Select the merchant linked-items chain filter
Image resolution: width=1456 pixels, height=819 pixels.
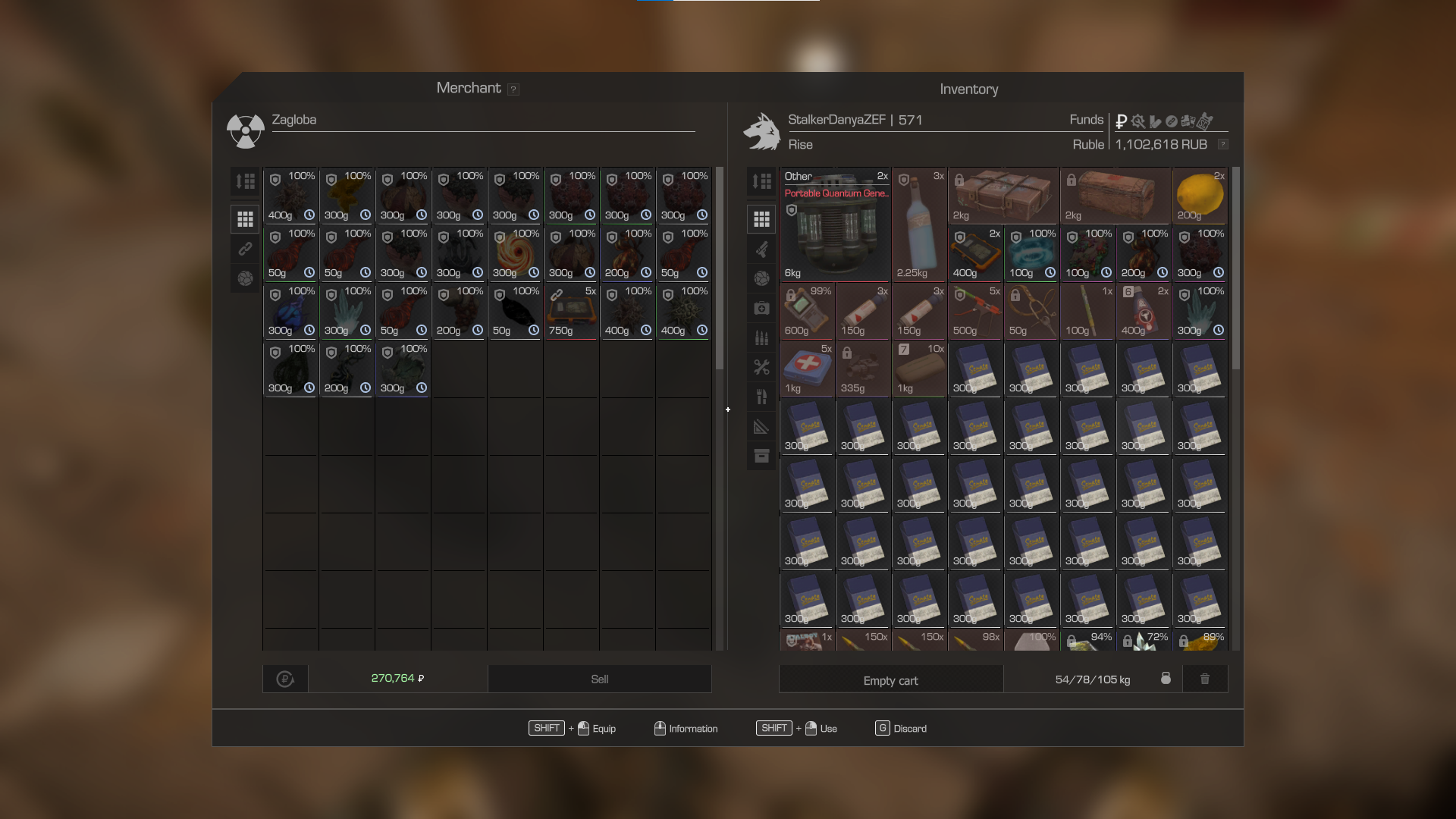tap(245, 249)
